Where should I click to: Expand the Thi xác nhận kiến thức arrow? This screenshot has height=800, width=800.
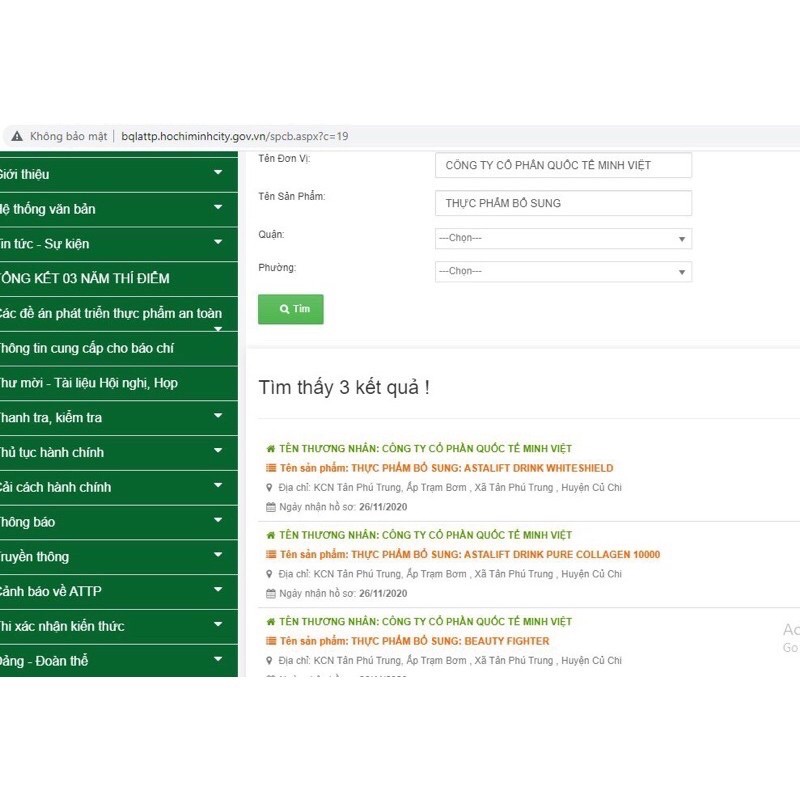tap(218, 624)
